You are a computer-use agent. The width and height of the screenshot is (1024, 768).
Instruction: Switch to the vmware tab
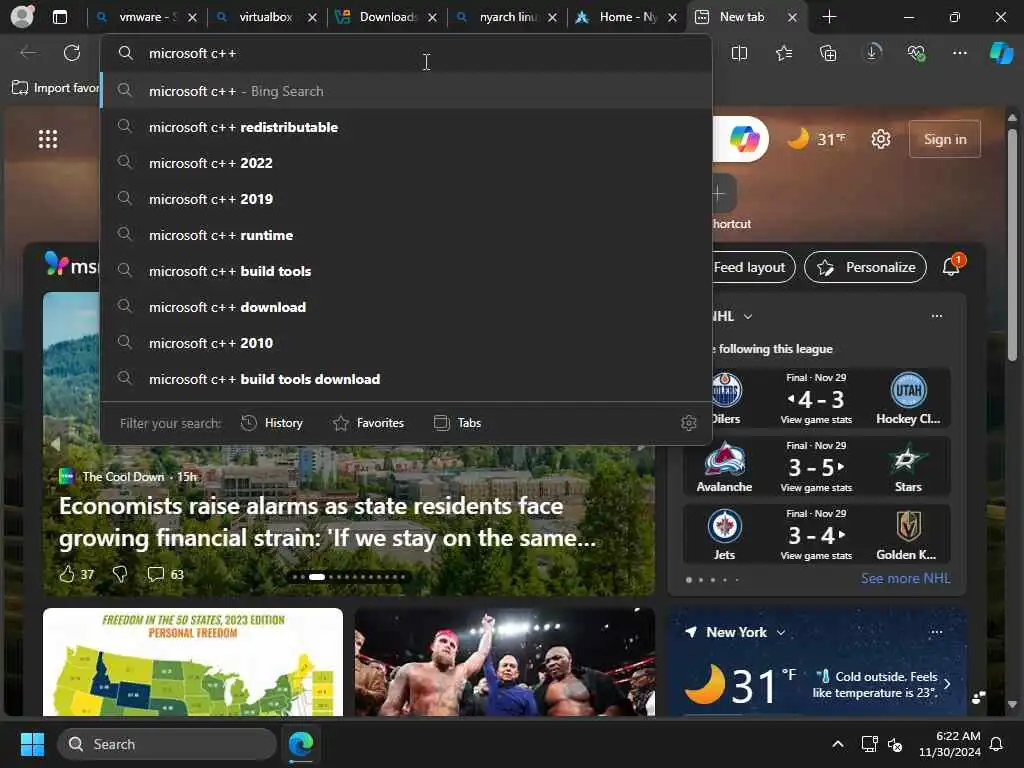pos(147,17)
